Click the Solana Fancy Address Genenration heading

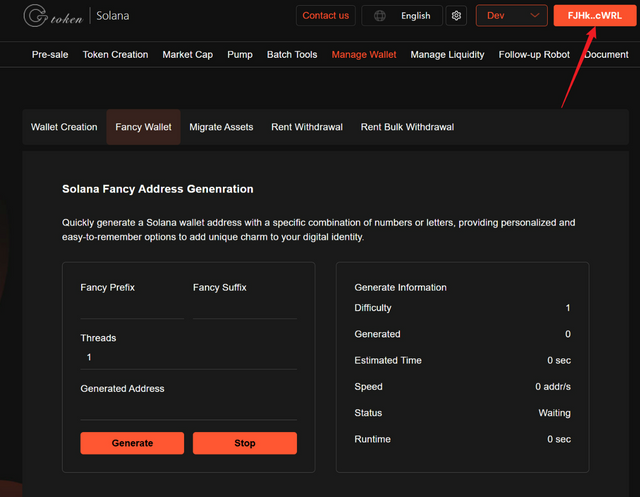click(x=158, y=189)
